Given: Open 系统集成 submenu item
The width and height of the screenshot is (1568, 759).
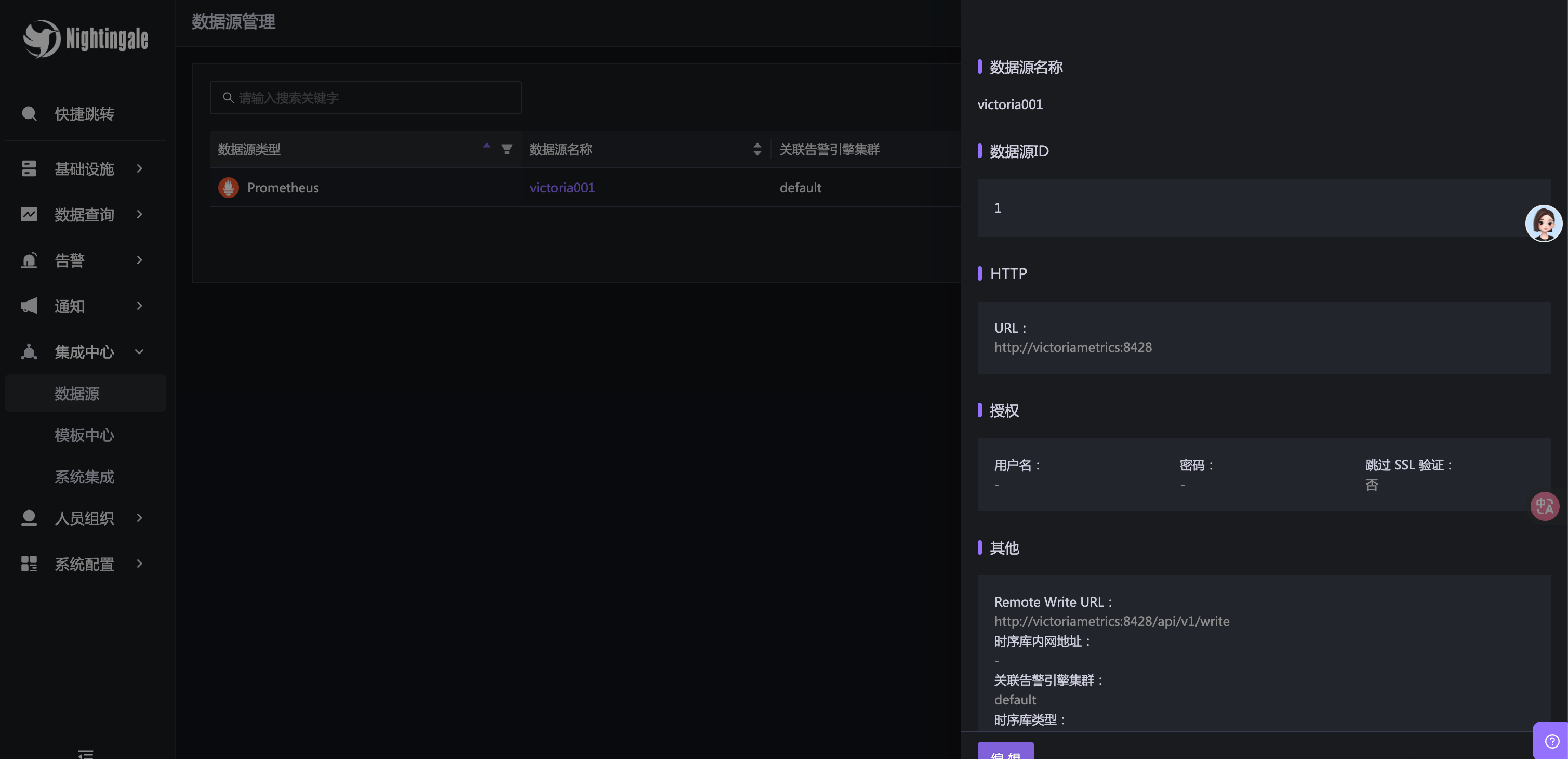Looking at the screenshot, I should [85, 476].
